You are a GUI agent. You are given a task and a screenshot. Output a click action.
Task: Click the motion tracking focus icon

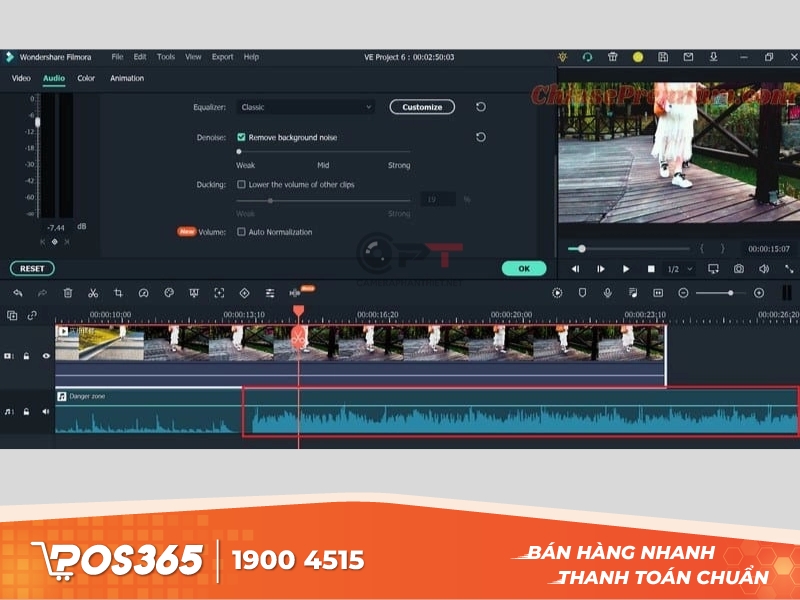(219, 293)
